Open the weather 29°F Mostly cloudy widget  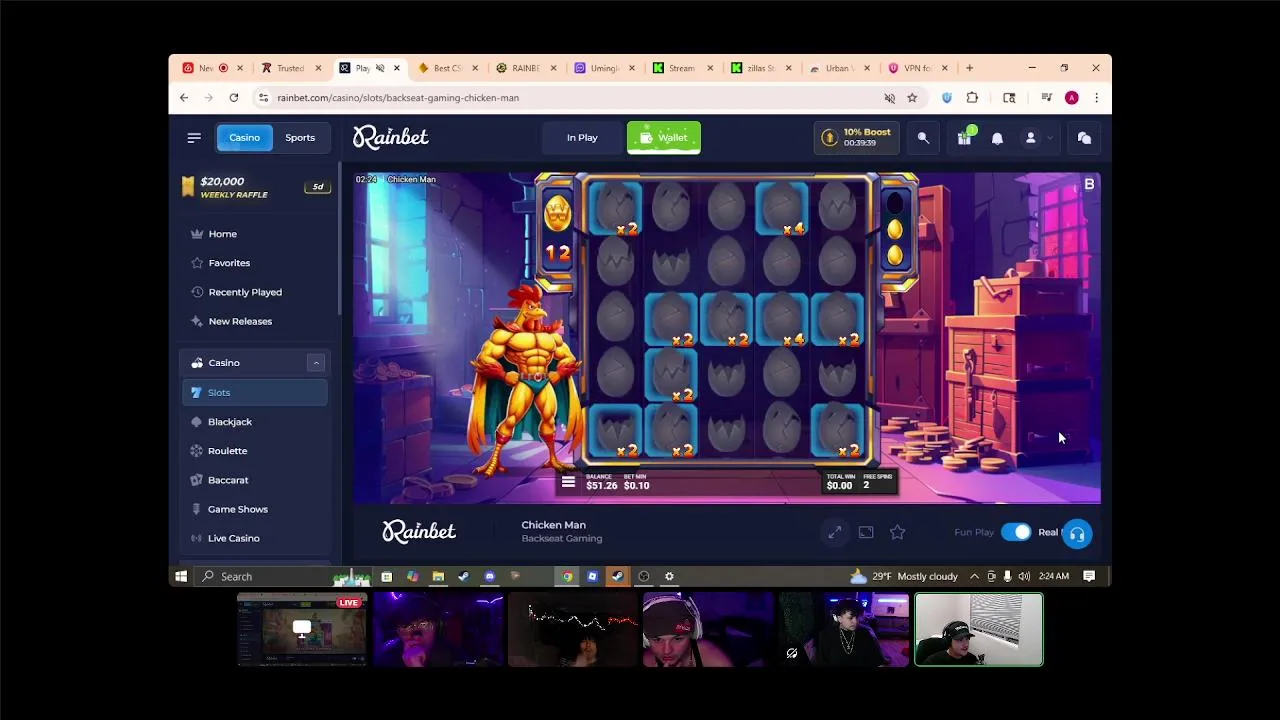point(903,576)
